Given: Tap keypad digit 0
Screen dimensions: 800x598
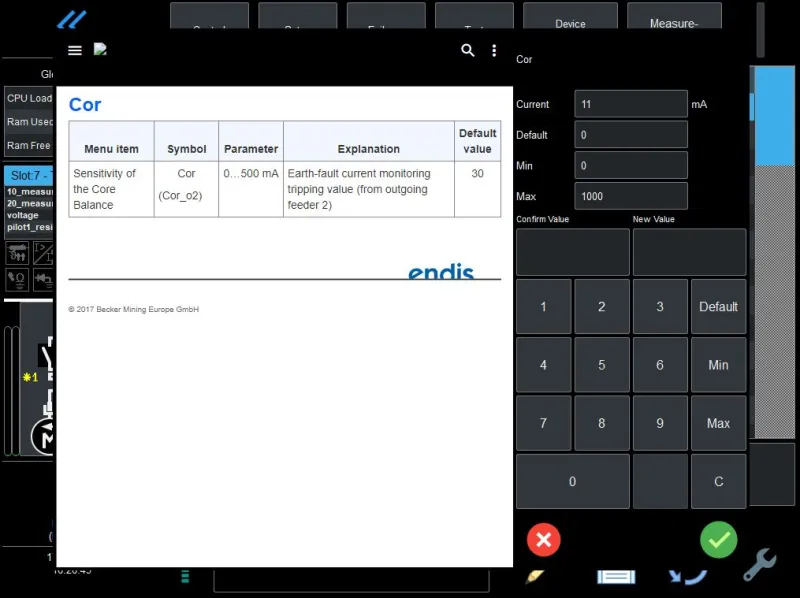Looking at the screenshot, I should [572, 481].
